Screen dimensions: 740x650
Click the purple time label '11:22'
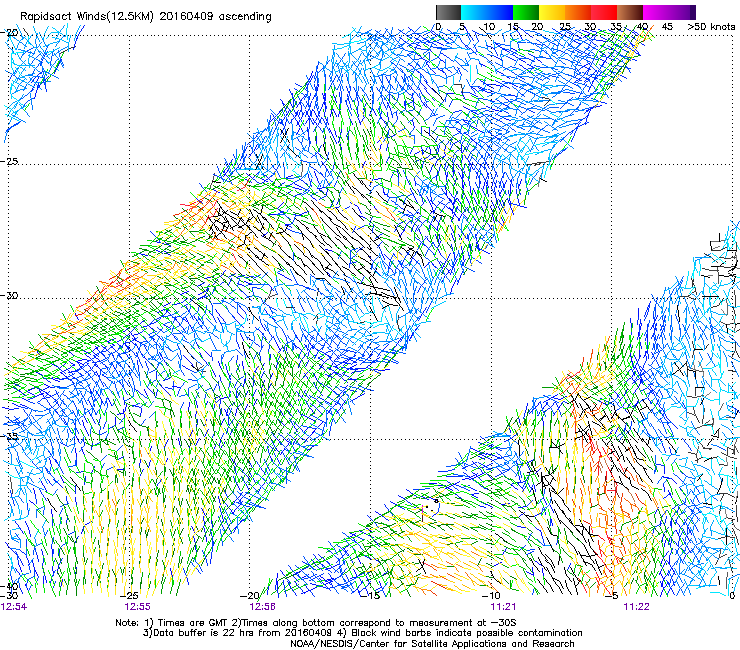click(636, 607)
